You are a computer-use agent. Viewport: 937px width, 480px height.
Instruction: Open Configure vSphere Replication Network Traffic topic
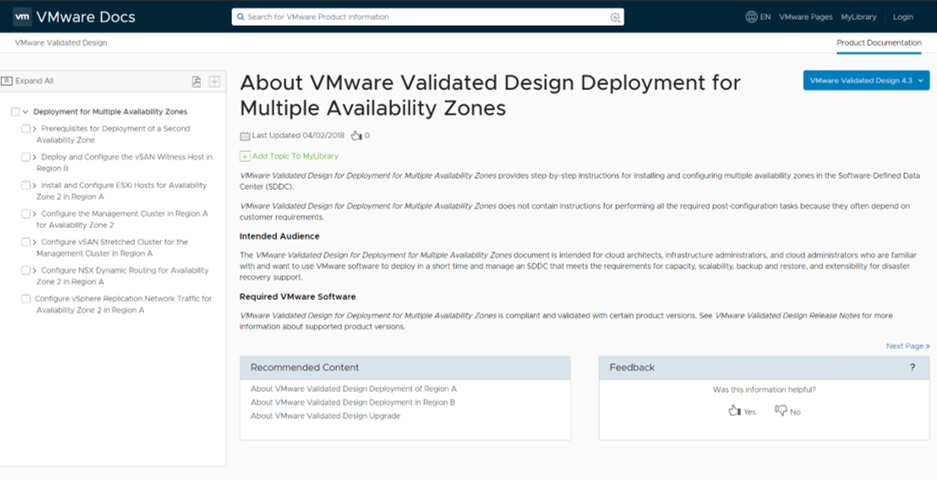[x=123, y=304]
